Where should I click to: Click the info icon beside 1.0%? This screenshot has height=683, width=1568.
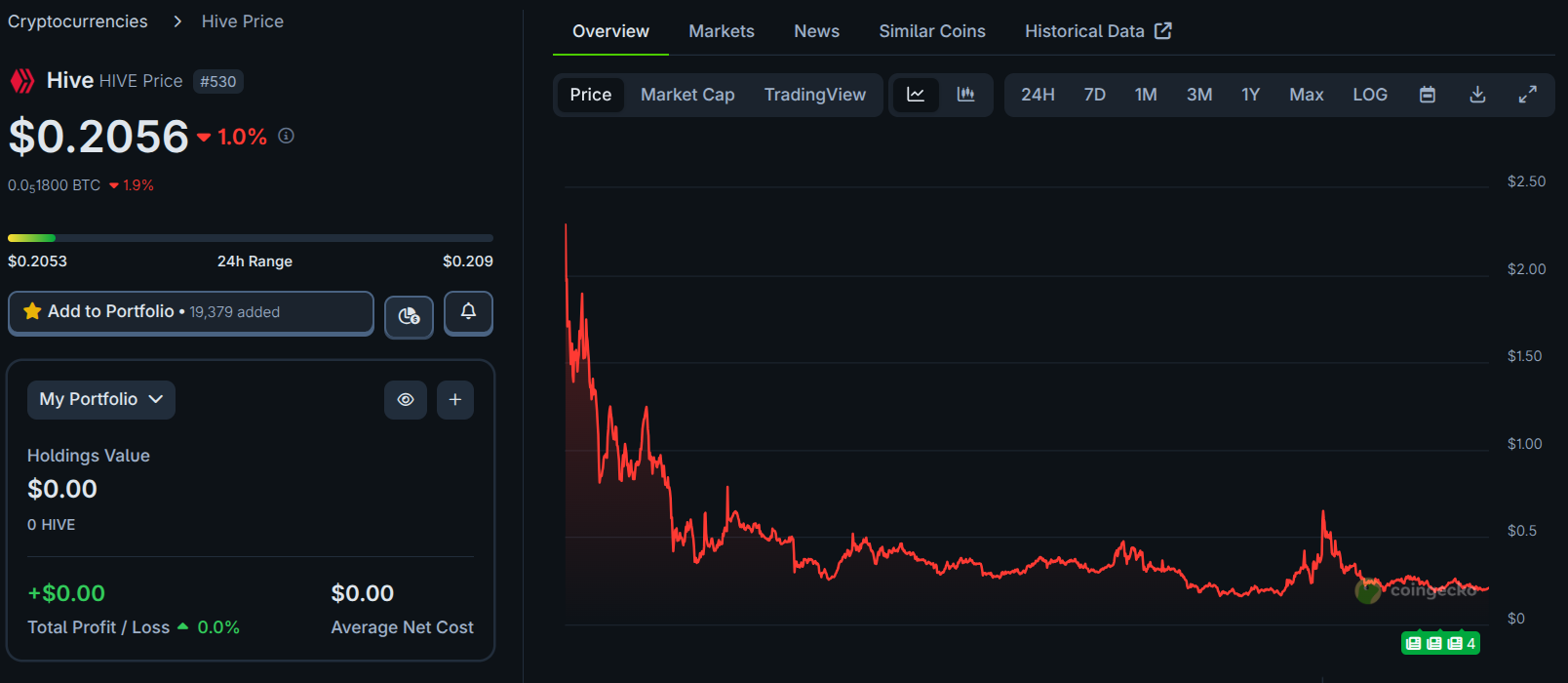click(286, 137)
